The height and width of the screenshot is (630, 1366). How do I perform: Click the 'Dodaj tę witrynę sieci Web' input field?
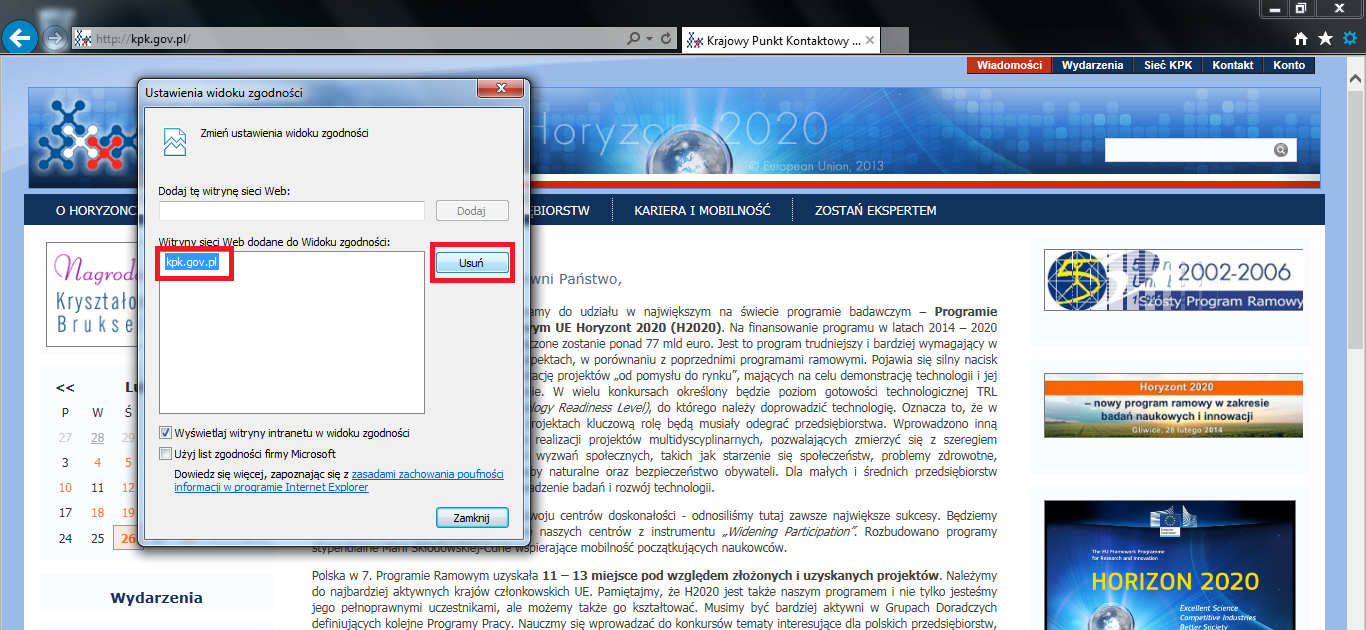coord(292,211)
